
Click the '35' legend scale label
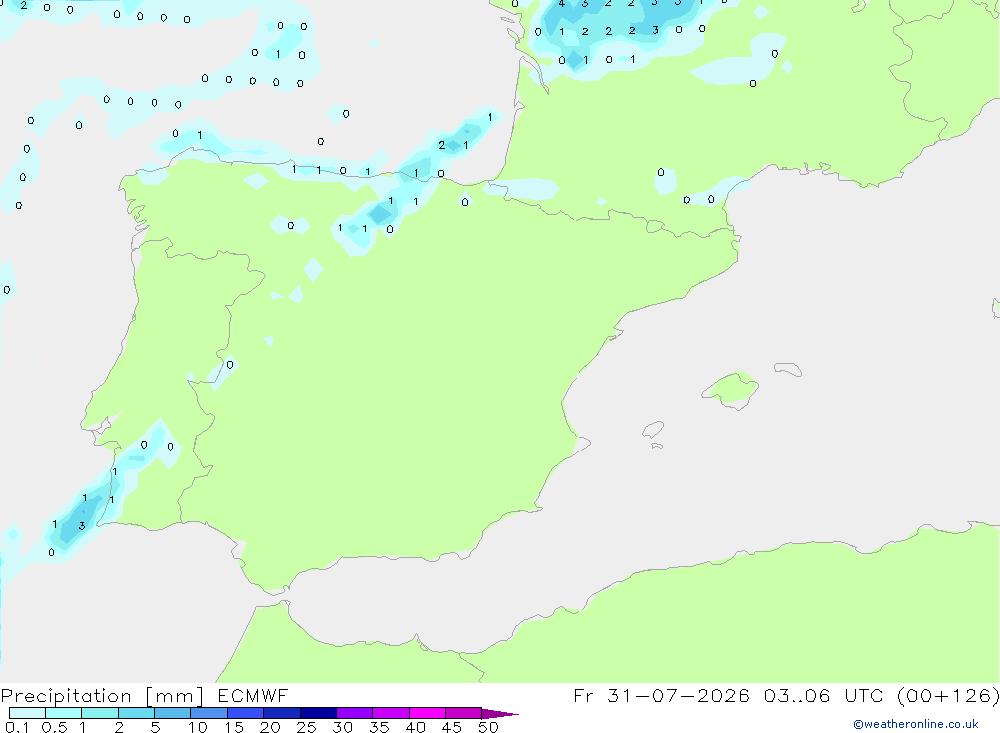click(x=379, y=727)
